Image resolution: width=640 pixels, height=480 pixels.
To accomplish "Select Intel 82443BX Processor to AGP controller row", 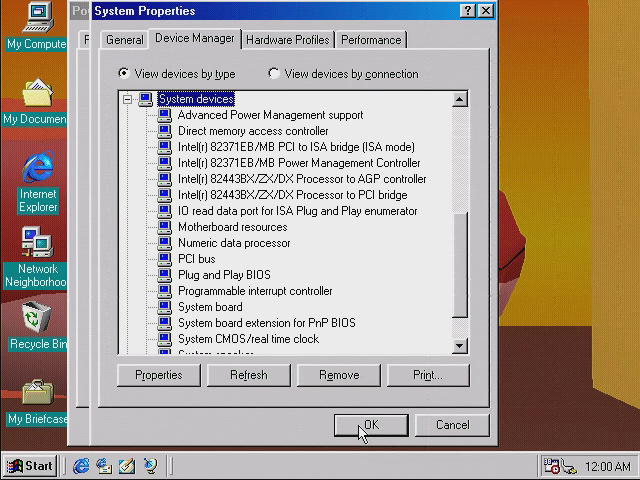I will (x=302, y=179).
